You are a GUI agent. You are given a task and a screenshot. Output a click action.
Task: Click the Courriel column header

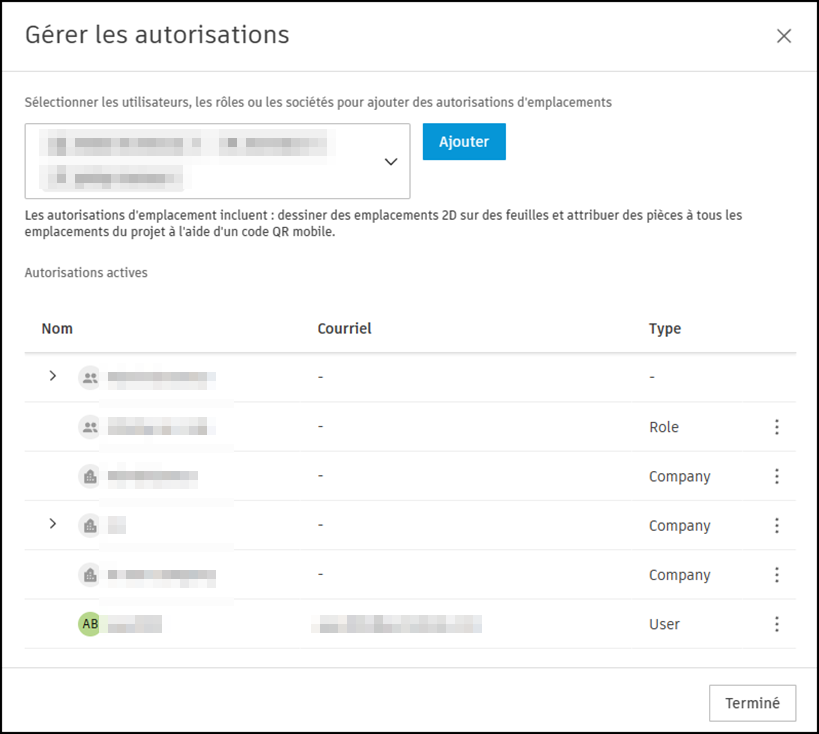[x=344, y=329]
